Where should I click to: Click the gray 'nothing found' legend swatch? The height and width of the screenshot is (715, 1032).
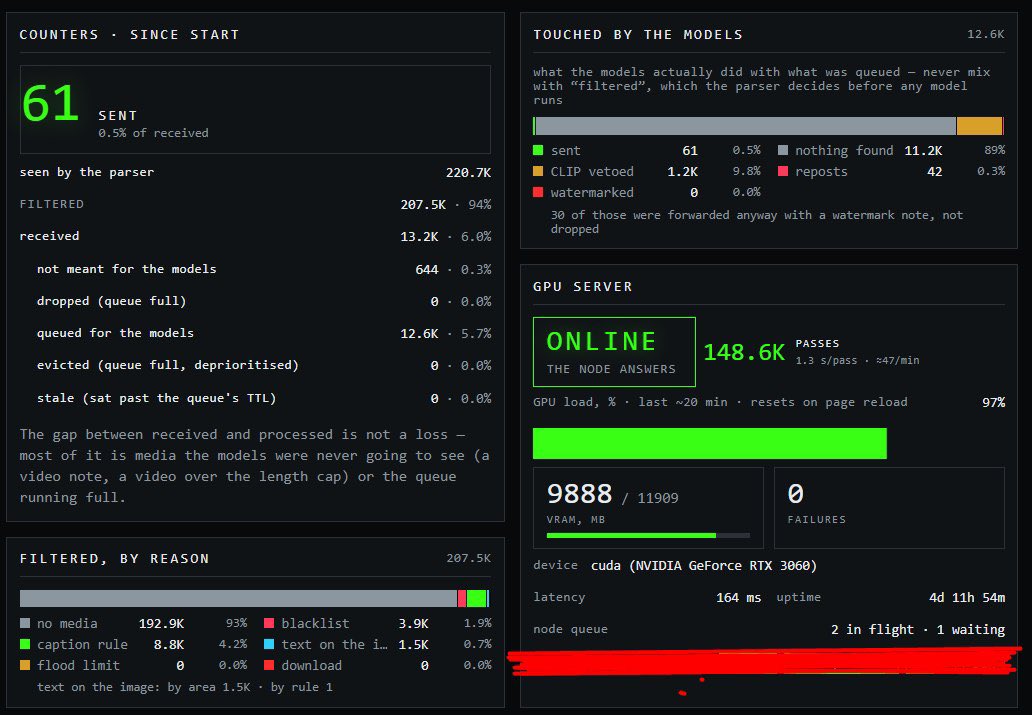[x=783, y=150]
